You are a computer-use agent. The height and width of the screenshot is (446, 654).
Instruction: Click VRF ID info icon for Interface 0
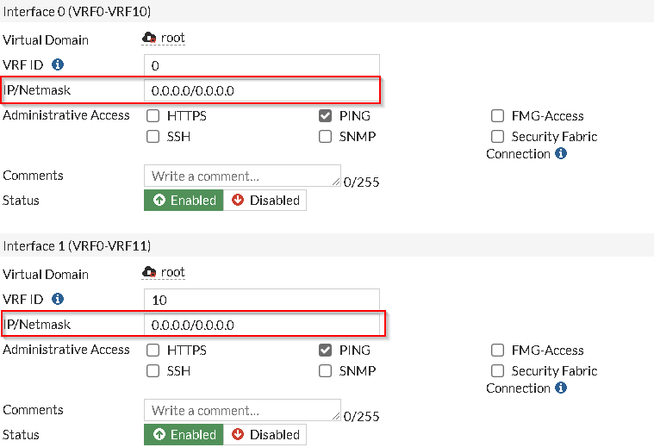[x=57, y=65]
